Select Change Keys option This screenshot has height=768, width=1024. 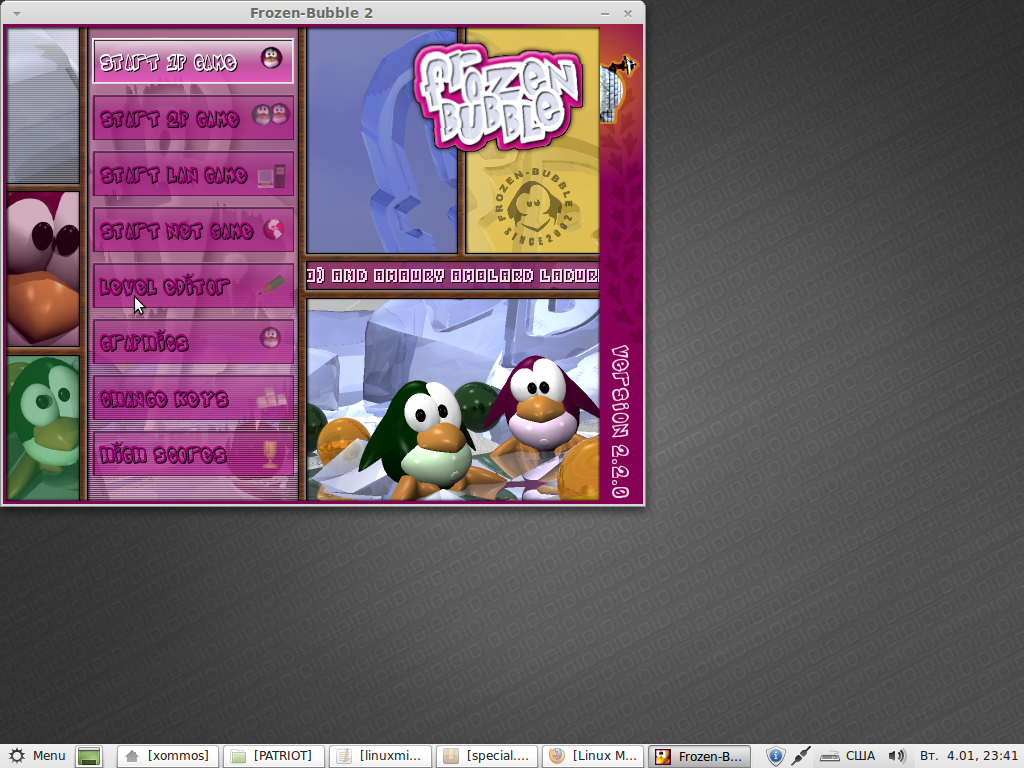click(193, 398)
